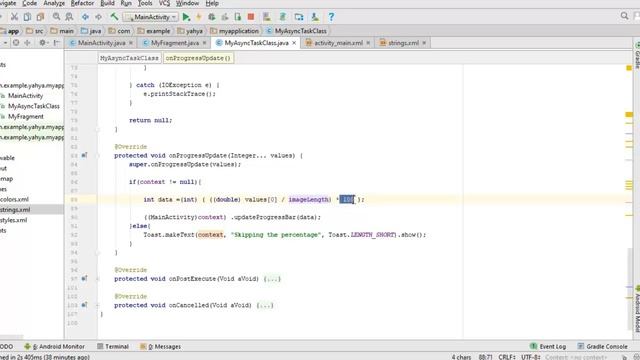
Task: Select styles.xml in project tree
Action: (14, 220)
